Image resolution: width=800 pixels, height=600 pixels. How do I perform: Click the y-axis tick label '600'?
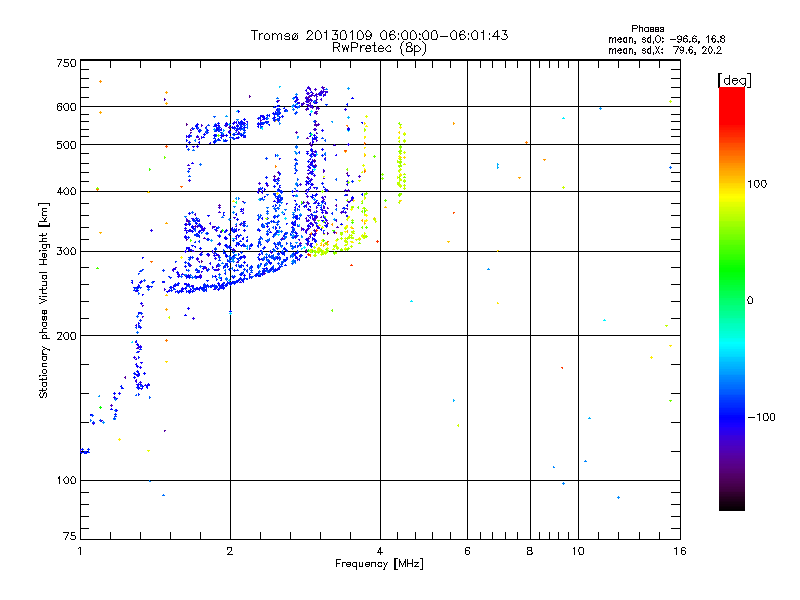click(67, 107)
